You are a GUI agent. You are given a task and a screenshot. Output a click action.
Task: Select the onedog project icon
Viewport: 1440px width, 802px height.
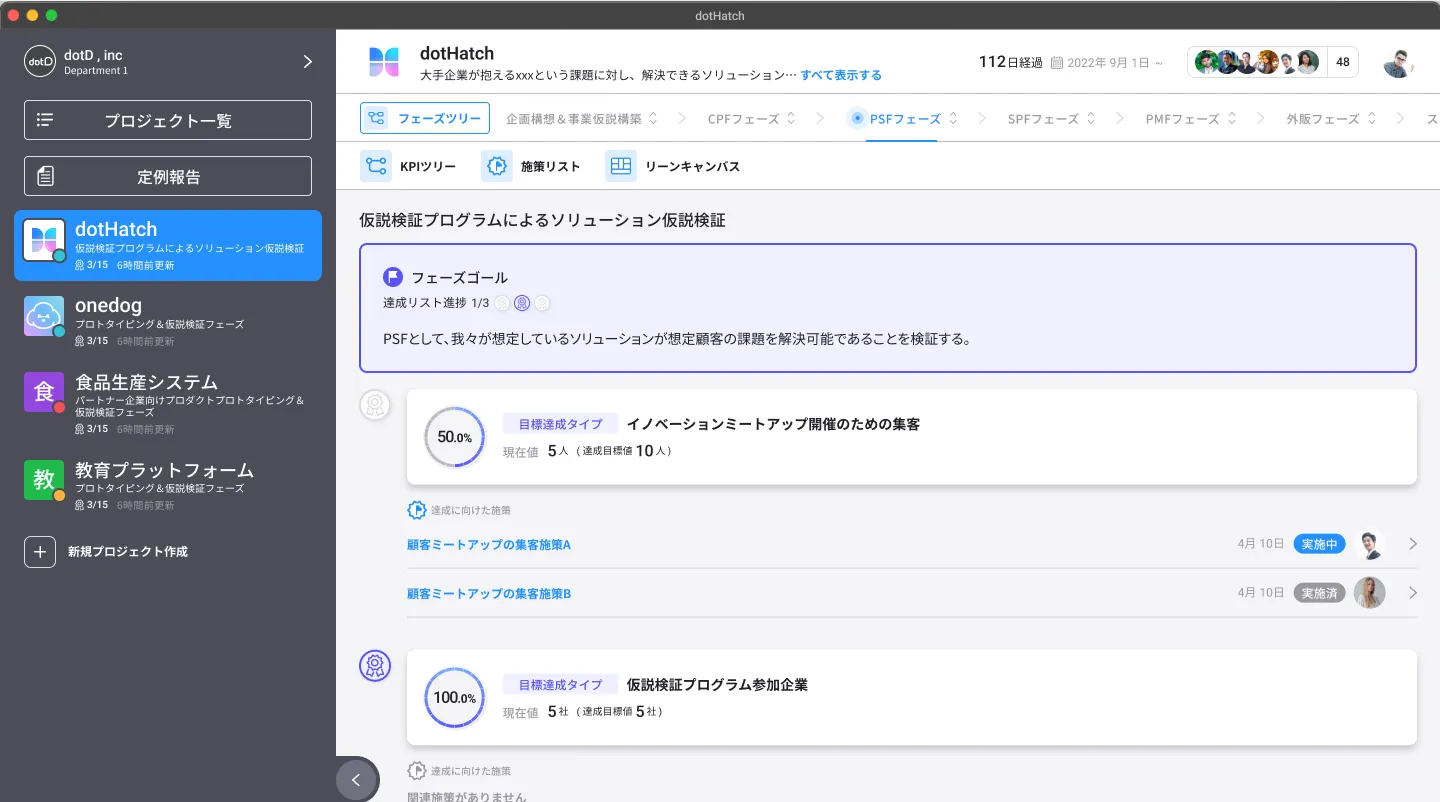(x=44, y=316)
